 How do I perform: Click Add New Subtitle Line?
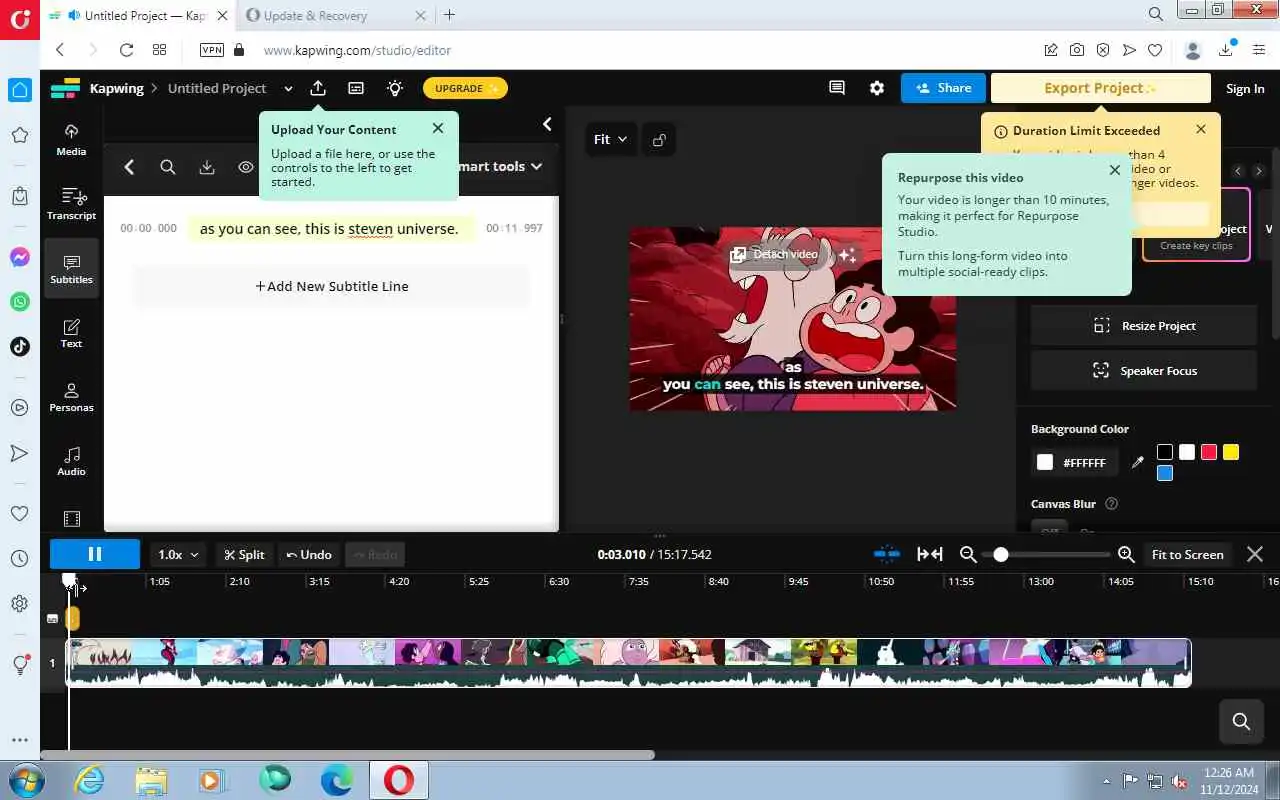(332, 286)
